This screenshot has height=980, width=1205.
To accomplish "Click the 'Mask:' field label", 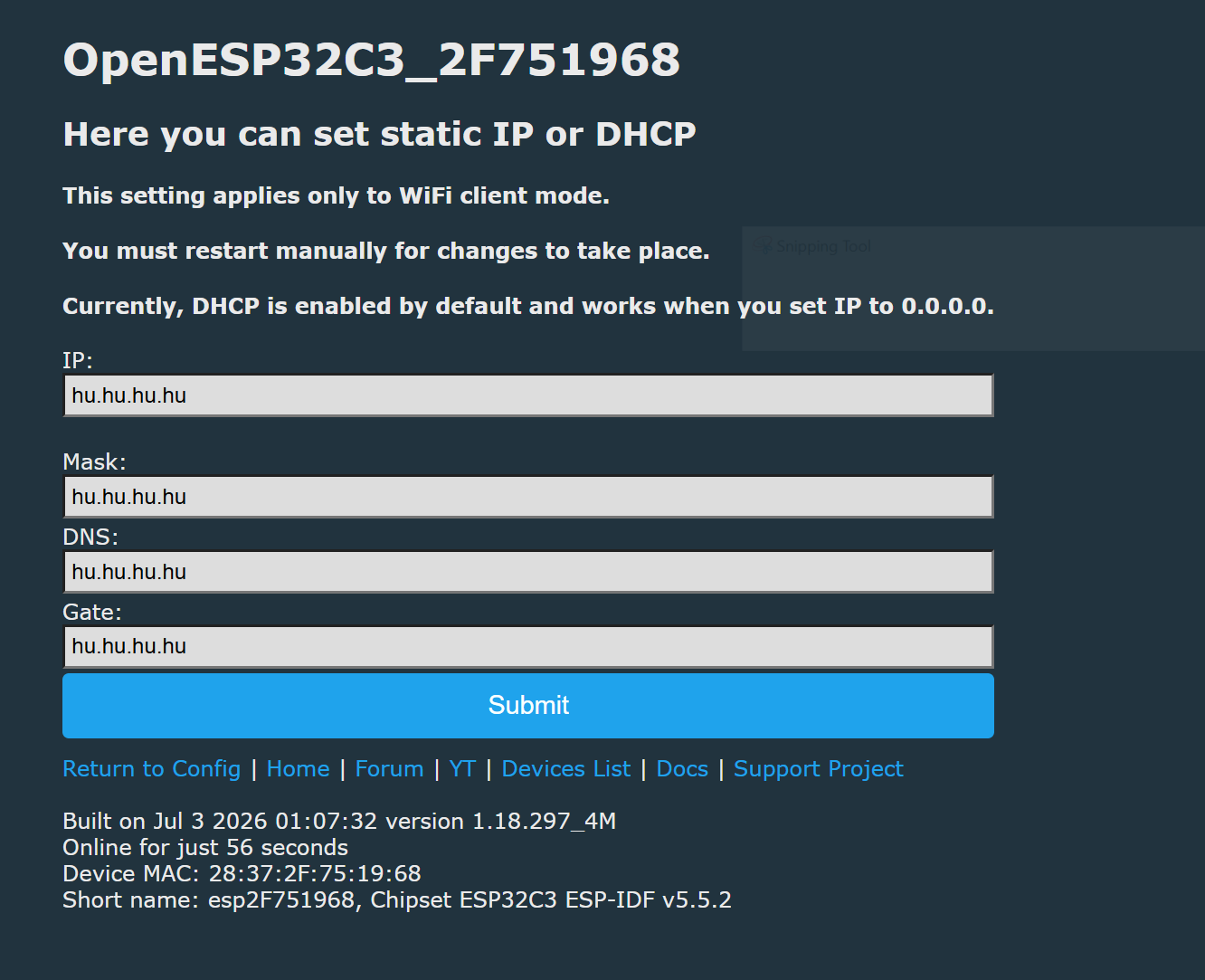I will click(94, 461).
